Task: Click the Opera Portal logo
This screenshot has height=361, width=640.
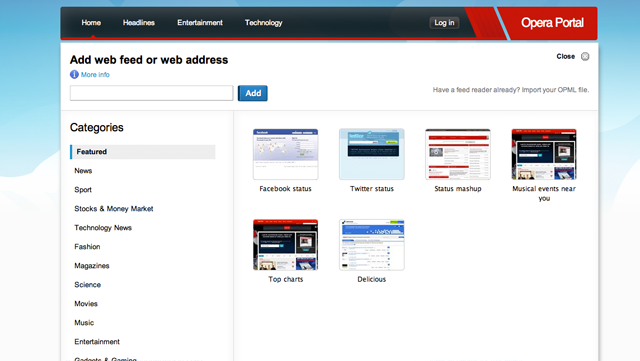Action: pyautogui.click(x=552, y=23)
